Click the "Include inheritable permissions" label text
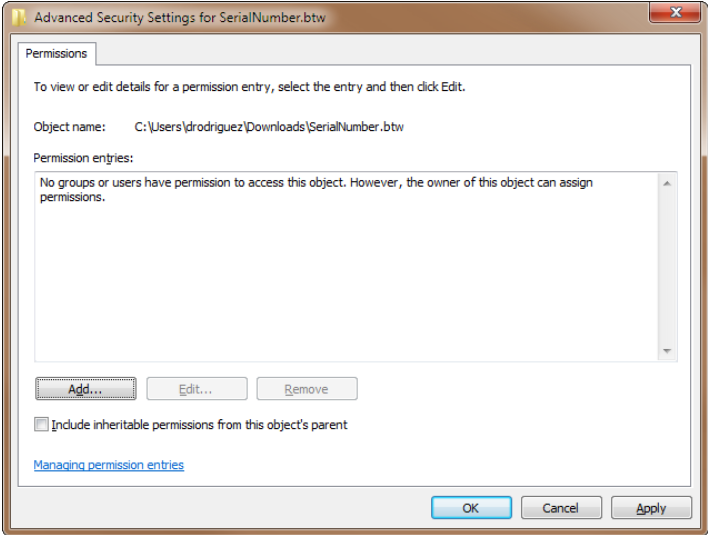Viewport: 708px width, 535px height. click(199, 425)
